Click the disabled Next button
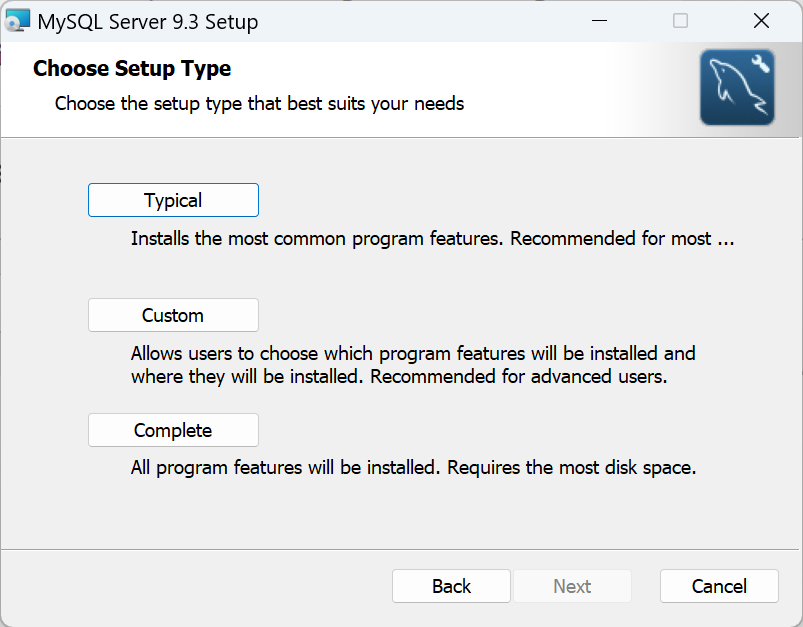The width and height of the screenshot is (803, 627). pos(572,586)
